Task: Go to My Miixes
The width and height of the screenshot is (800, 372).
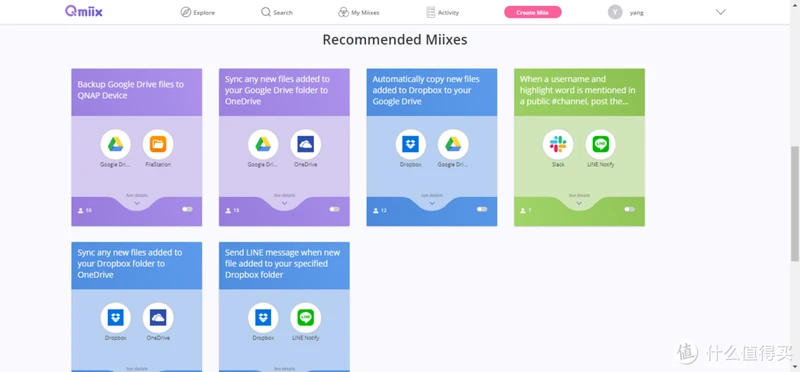Action: pos(359,12)
